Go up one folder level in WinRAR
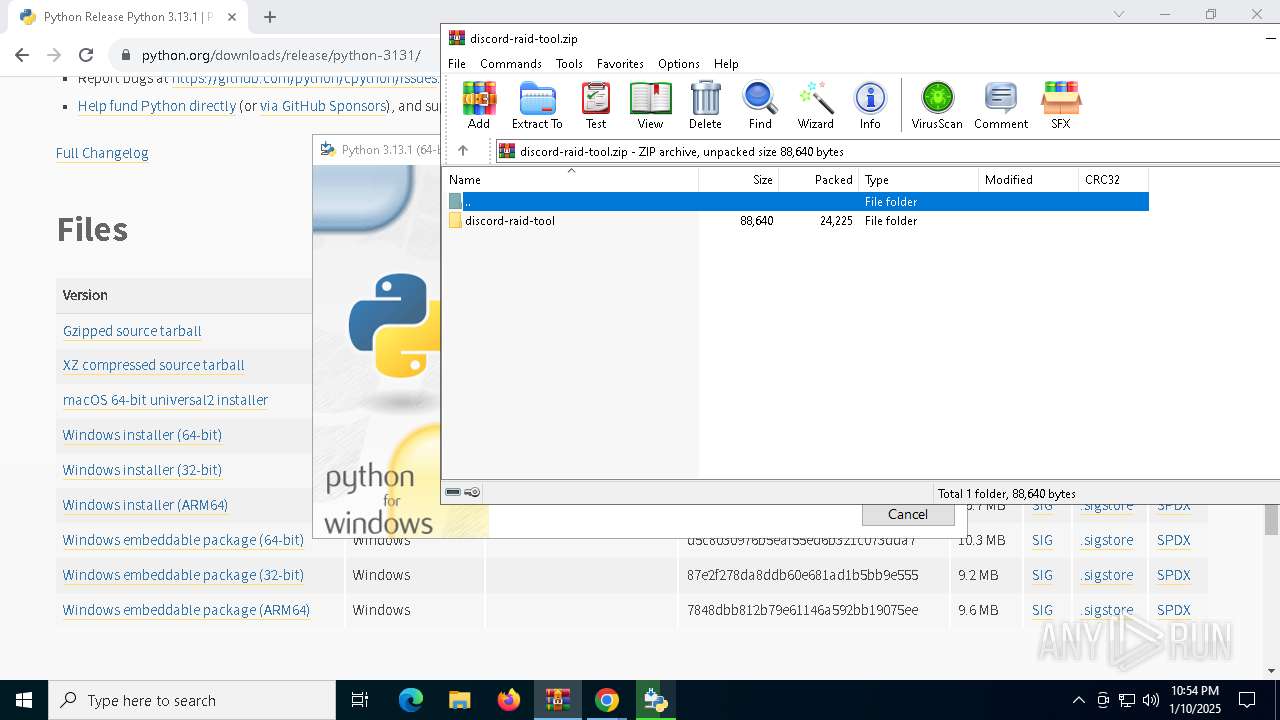The height and width of the screenshot is (720, 1280). pyautogui.click(x=463, y=151)
